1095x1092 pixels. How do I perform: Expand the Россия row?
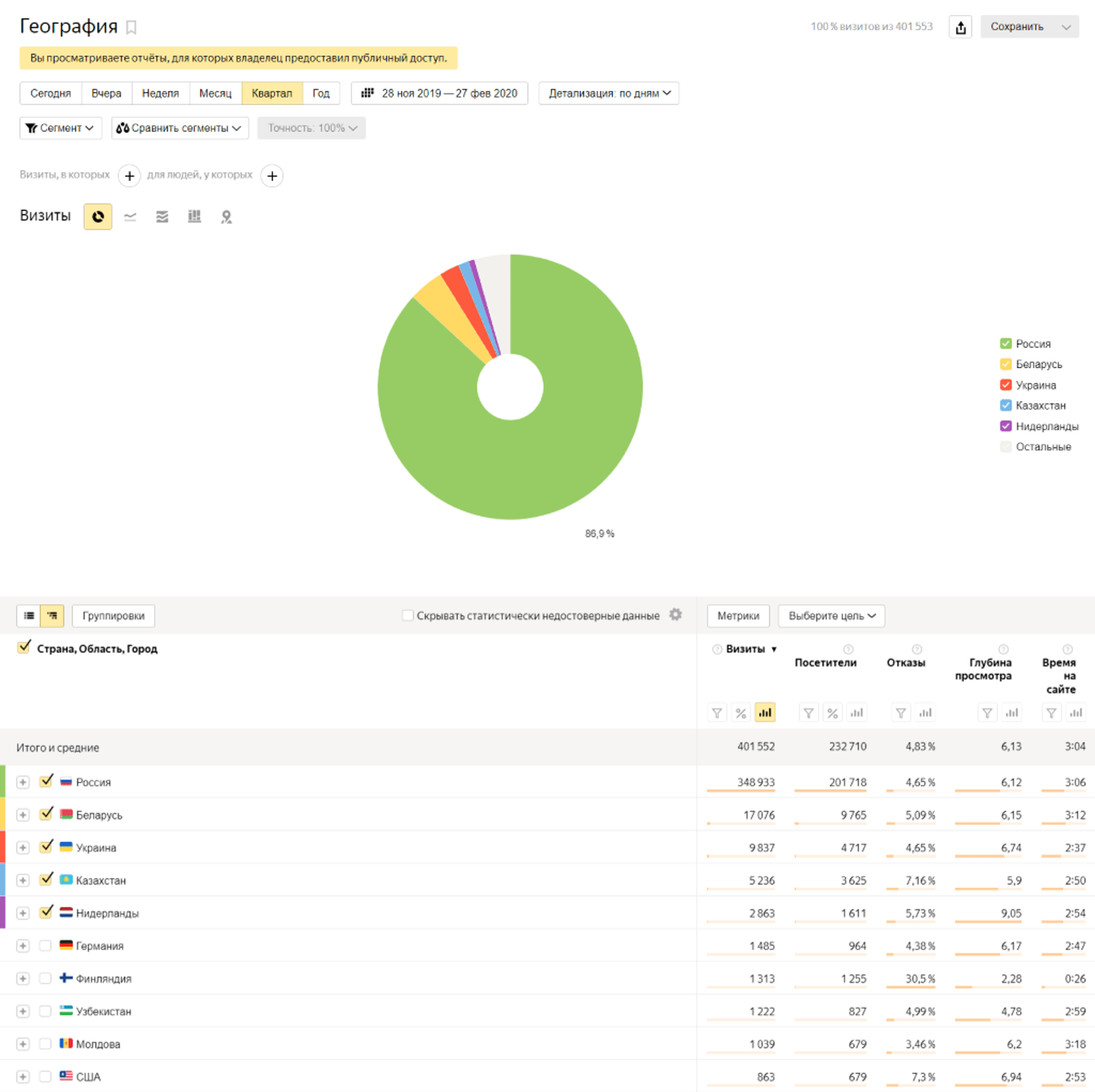coord(23,782)
